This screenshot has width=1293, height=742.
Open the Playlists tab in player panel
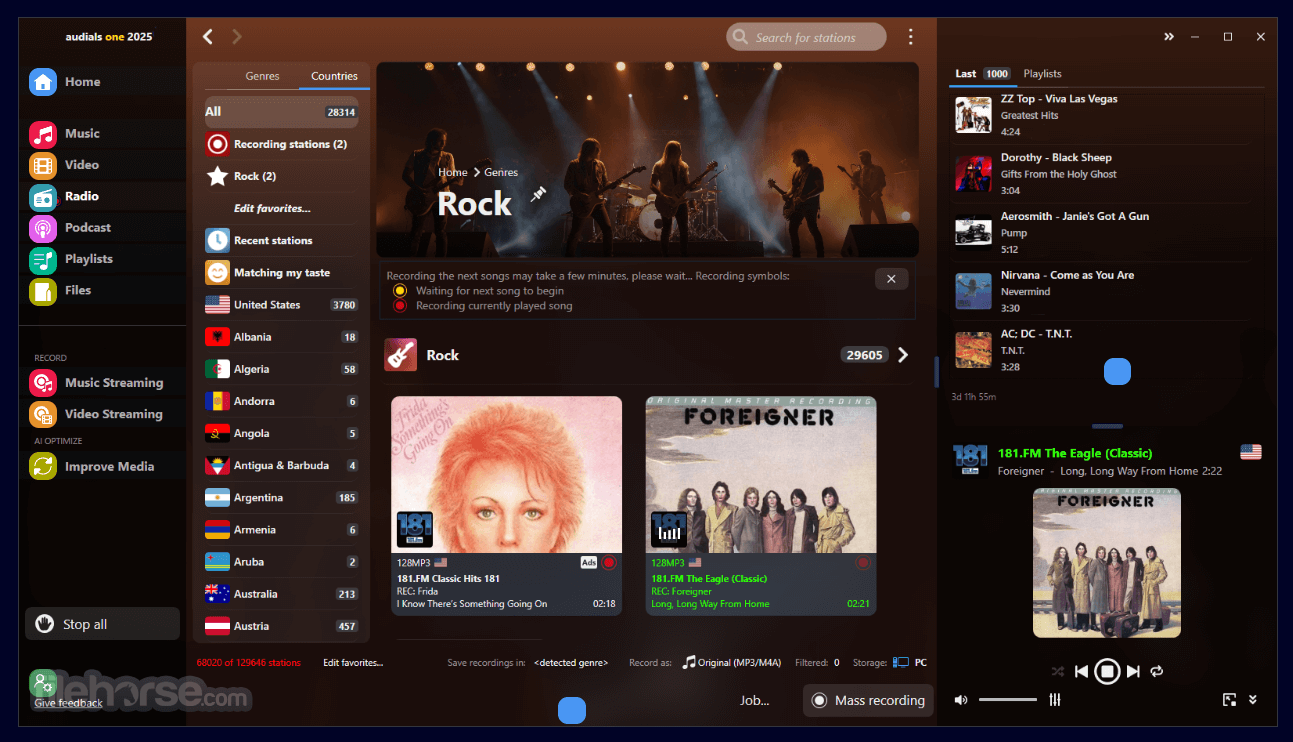[1043, 74]
